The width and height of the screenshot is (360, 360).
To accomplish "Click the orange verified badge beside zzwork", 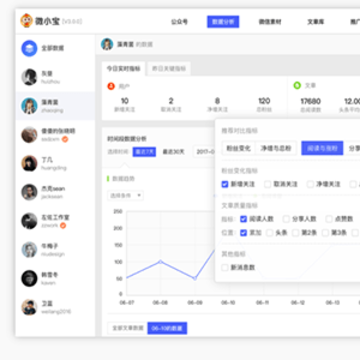I will [63, 226].
